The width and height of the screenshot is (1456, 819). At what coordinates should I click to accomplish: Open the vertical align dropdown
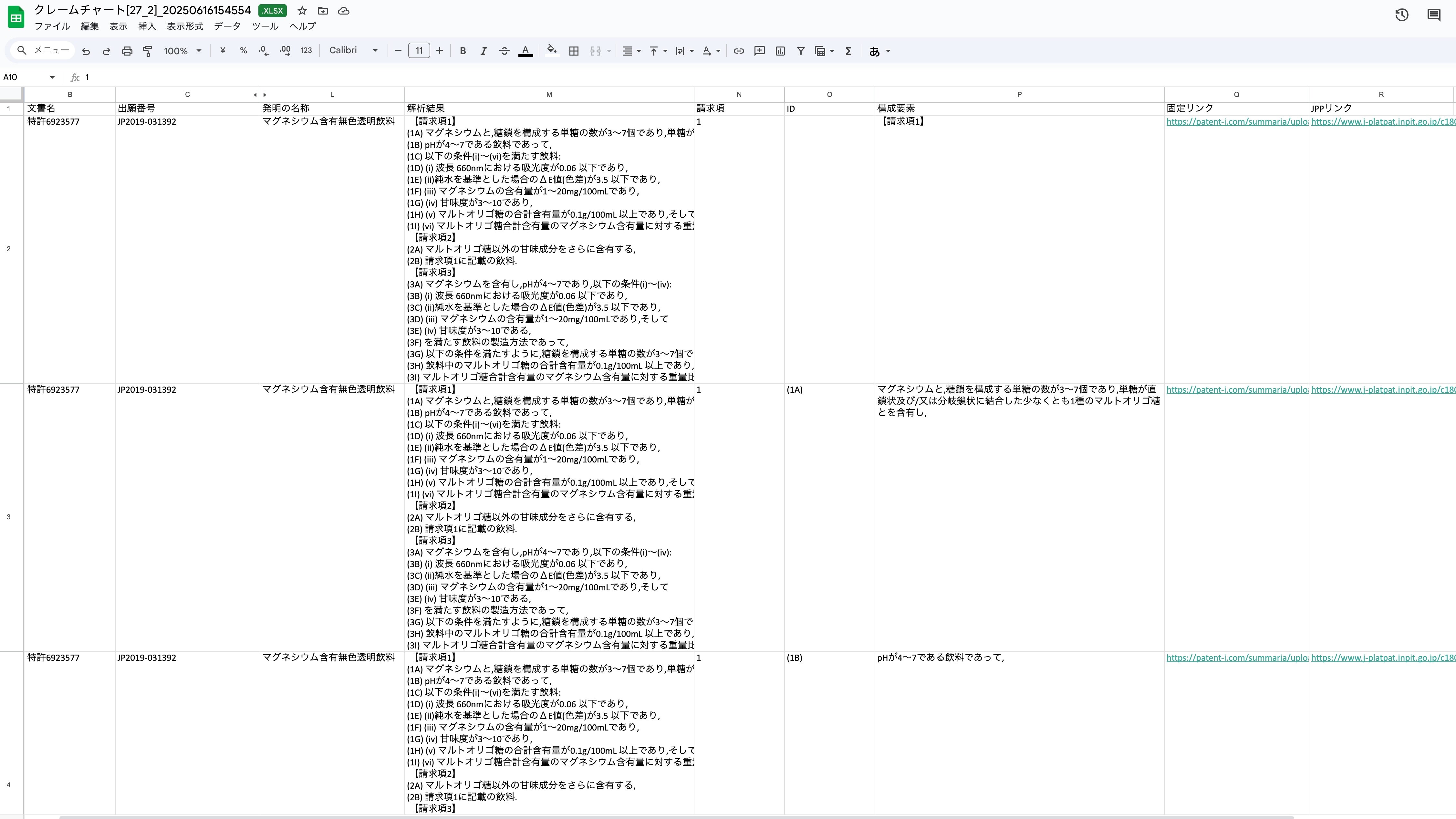click(x=658, y=51)
